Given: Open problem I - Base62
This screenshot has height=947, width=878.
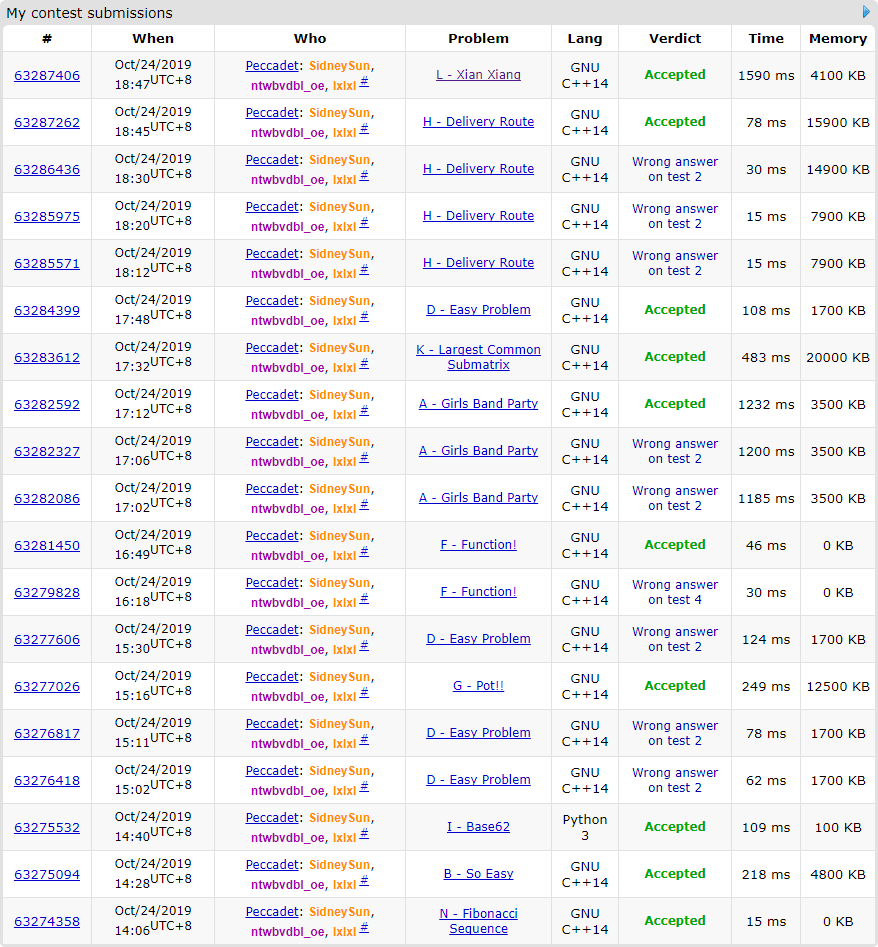Looking at the screenshot, I should (x=478, y=827).
